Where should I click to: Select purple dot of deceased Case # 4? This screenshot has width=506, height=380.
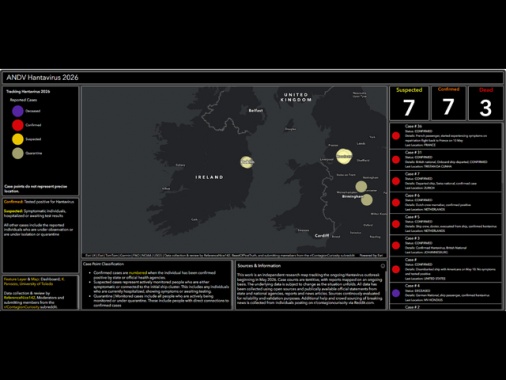click(396, 293)
